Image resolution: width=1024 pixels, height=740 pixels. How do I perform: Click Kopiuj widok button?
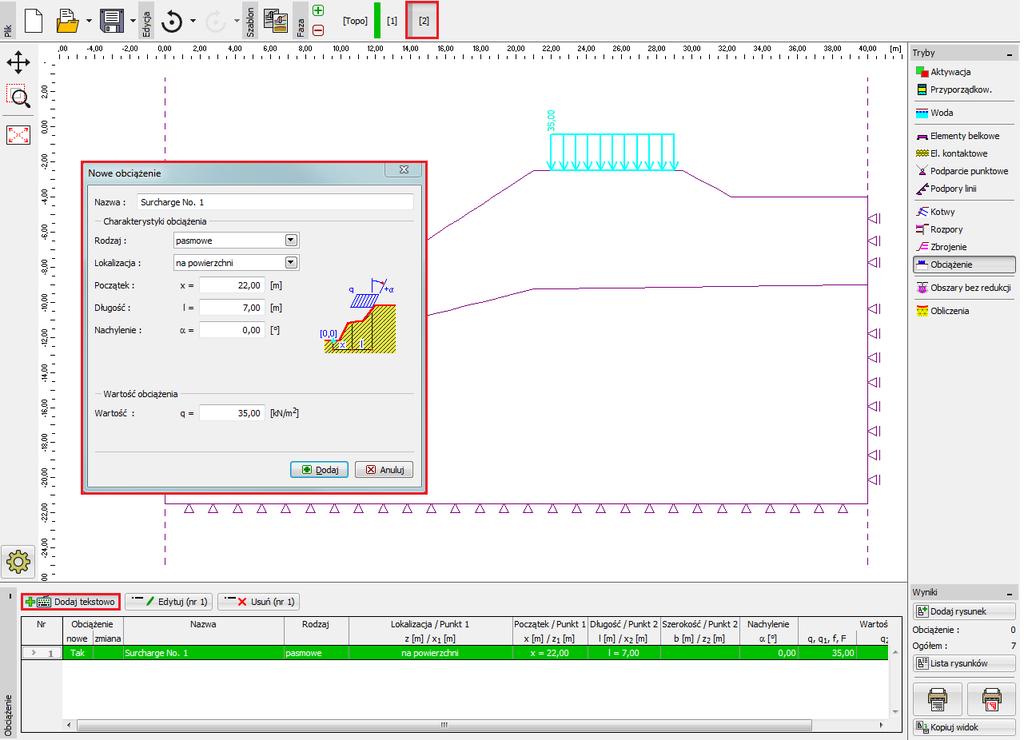pos(964,727)
